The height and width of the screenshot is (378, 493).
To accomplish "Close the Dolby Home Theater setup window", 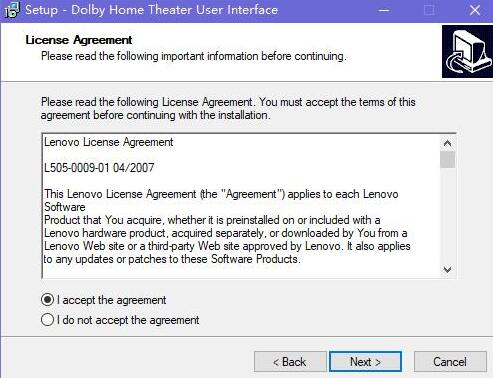I will [x=475, y=10].
